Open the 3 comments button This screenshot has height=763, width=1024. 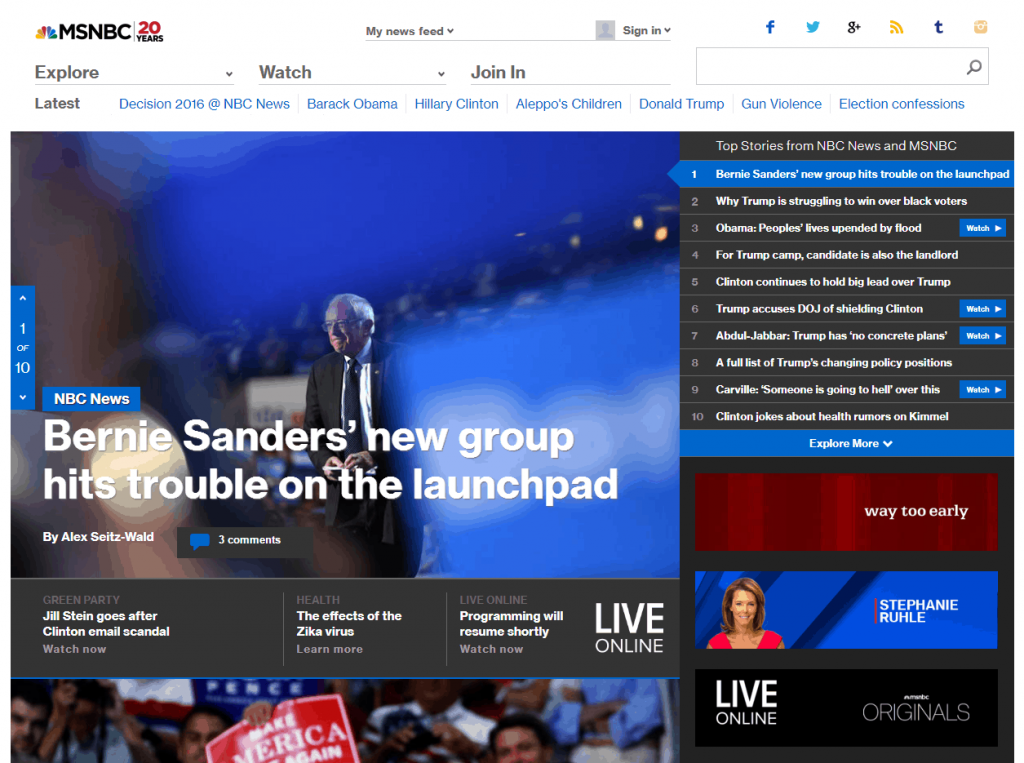pos(244,541)
